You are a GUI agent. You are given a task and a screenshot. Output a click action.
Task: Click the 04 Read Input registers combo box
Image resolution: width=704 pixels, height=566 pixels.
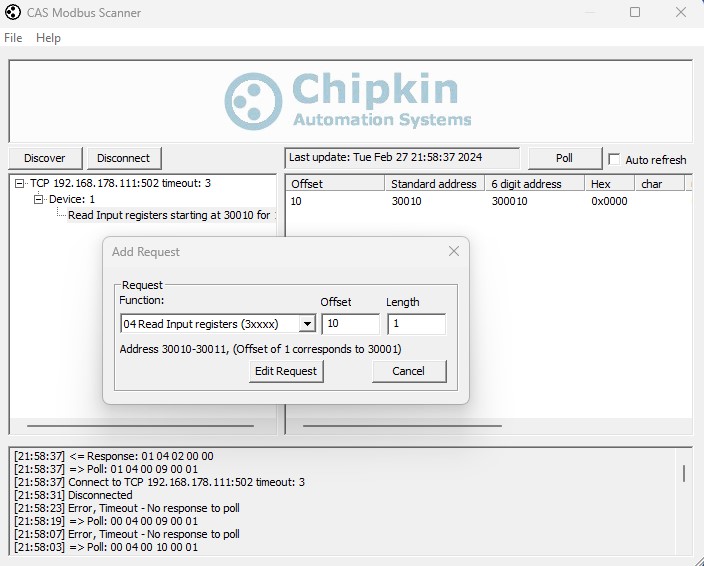(x=218, y=324)
